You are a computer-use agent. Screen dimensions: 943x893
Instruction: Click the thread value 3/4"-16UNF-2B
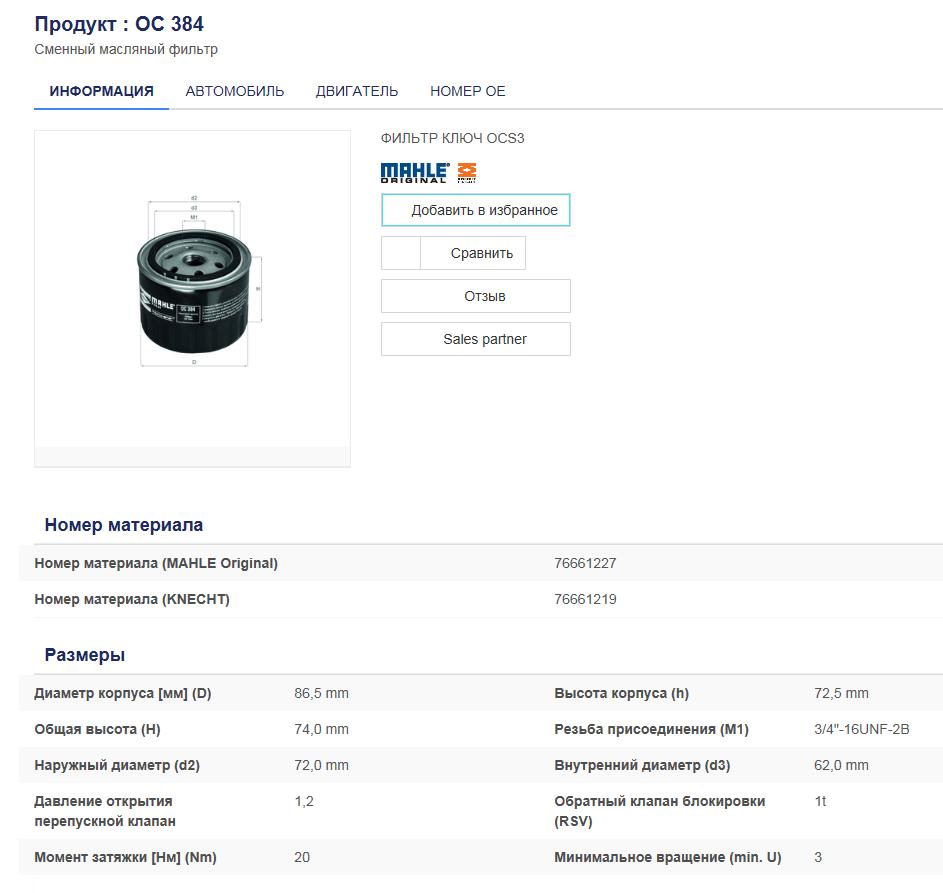[x=862, y=729]
